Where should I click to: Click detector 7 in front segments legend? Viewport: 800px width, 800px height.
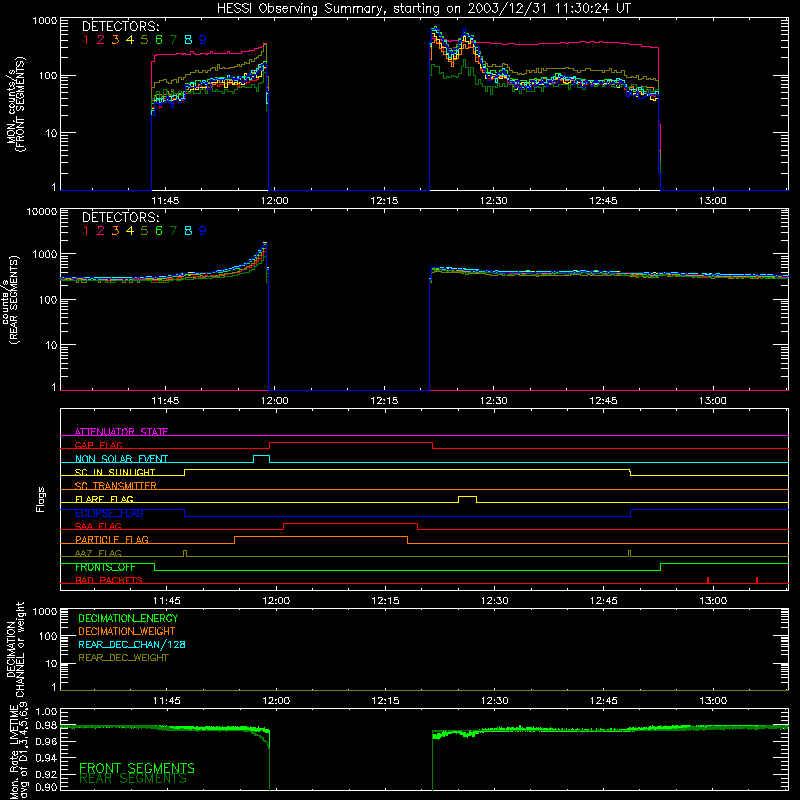coord(173,40)
